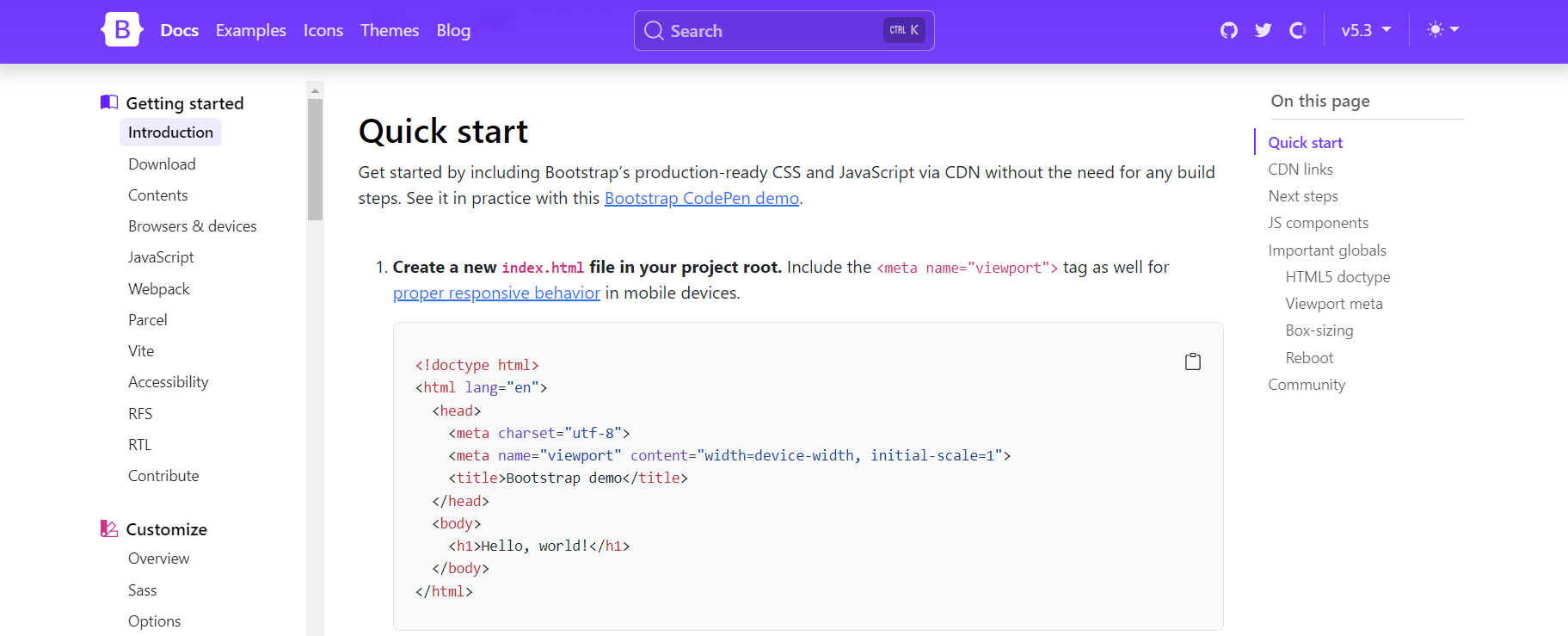Click the Getting started book icon
This screenshot has height=636, width=1568.
(x=109, y=102)
